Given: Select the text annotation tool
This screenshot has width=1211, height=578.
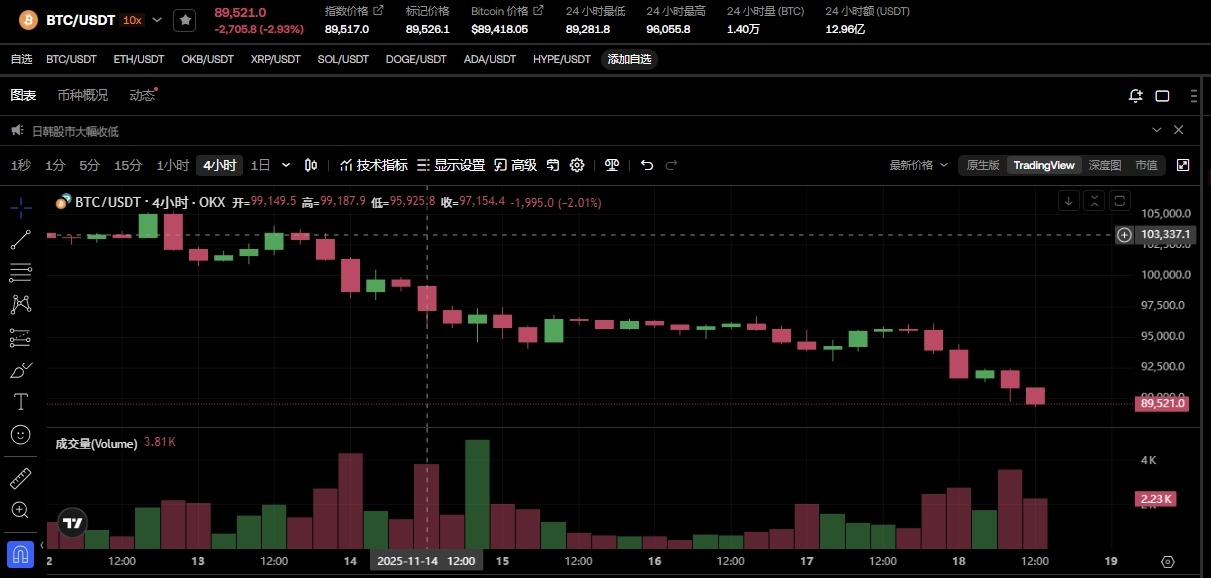Looking at the screenshot, I should click(x=21, y=401).
